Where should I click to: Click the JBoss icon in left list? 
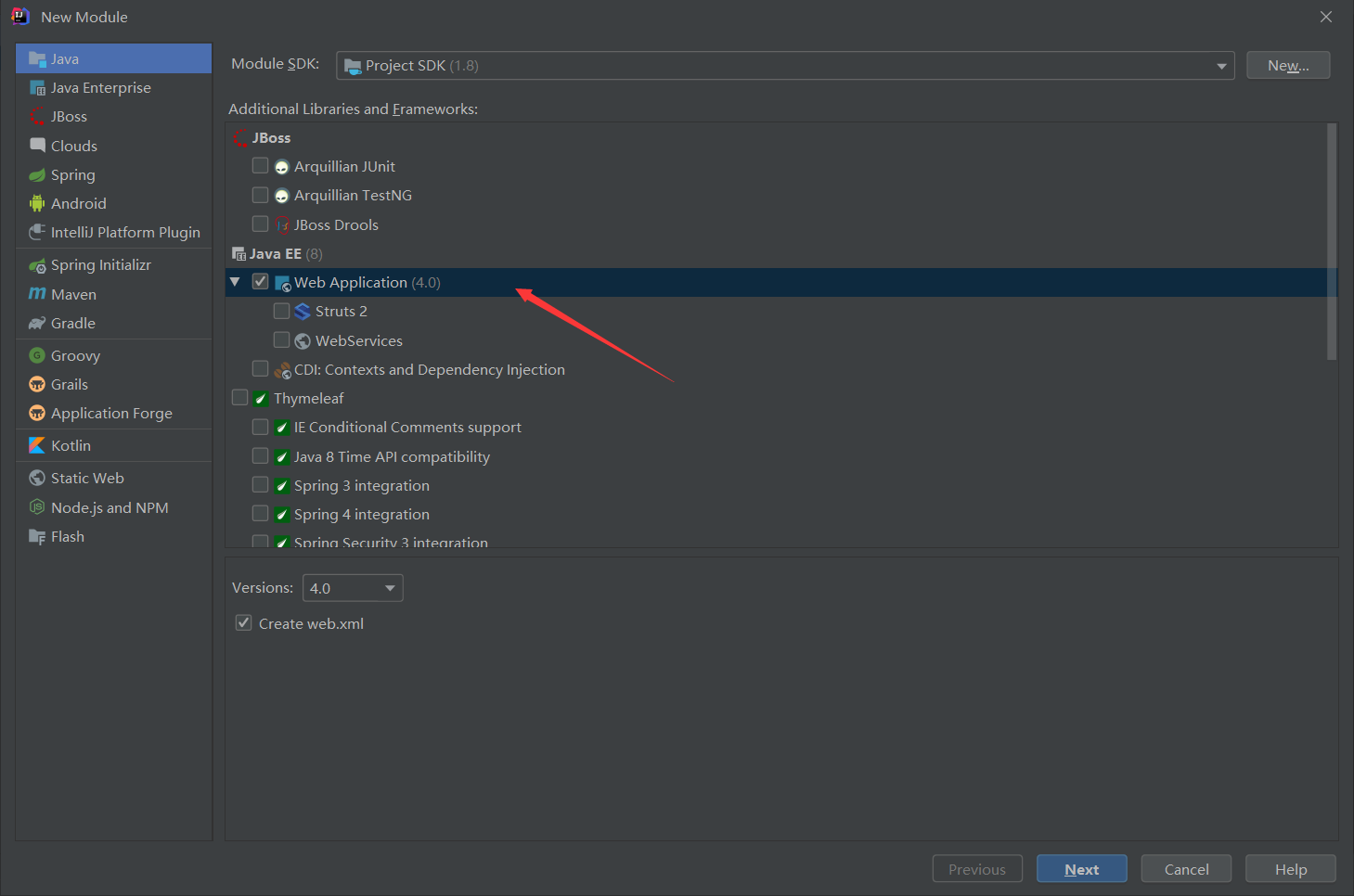(37, 117)
